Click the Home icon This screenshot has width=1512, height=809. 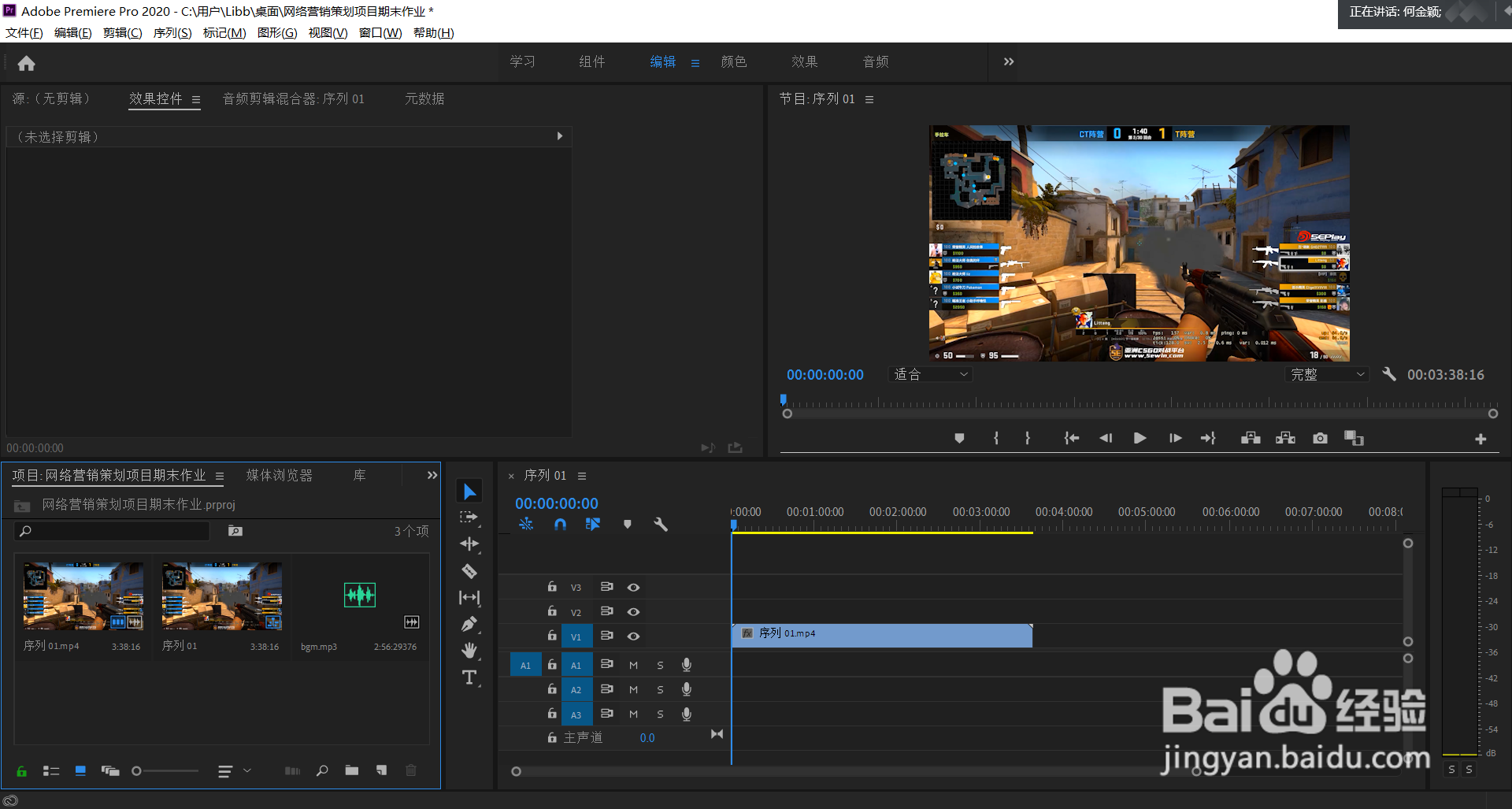(27, 63)
